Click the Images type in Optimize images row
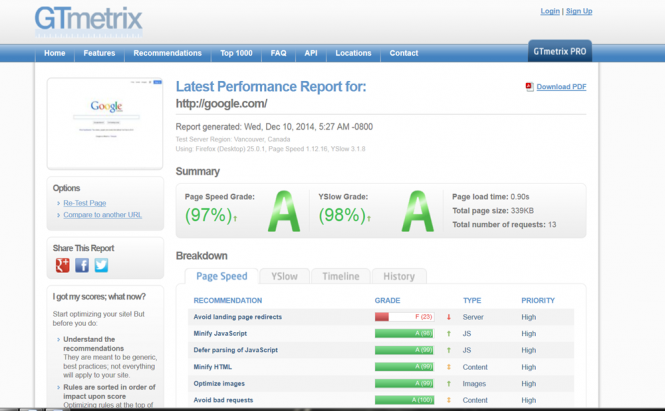665x411 pixels. (x=474, y=383)
